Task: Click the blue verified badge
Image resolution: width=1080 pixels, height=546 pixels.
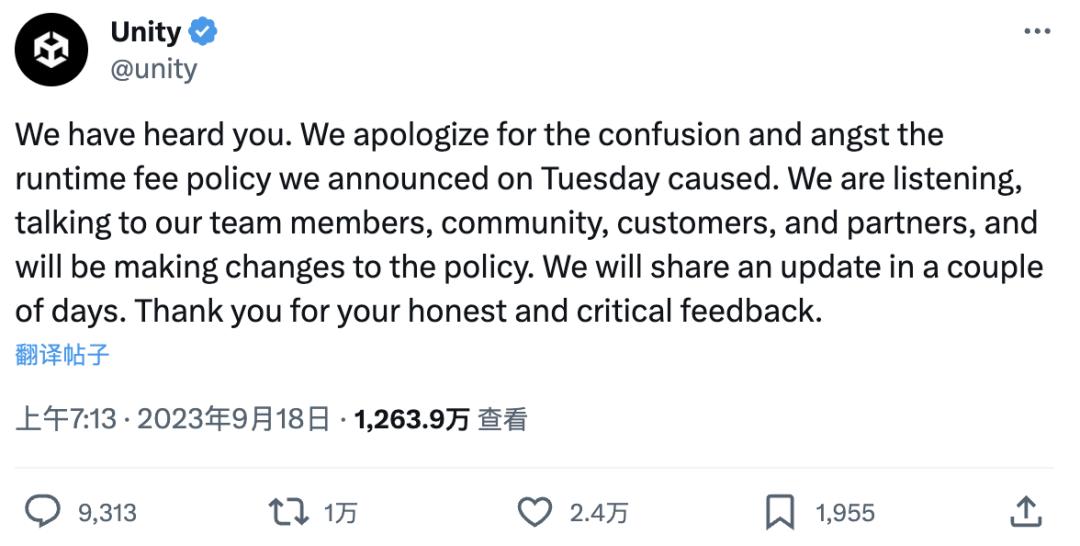Action: (204, 32)
